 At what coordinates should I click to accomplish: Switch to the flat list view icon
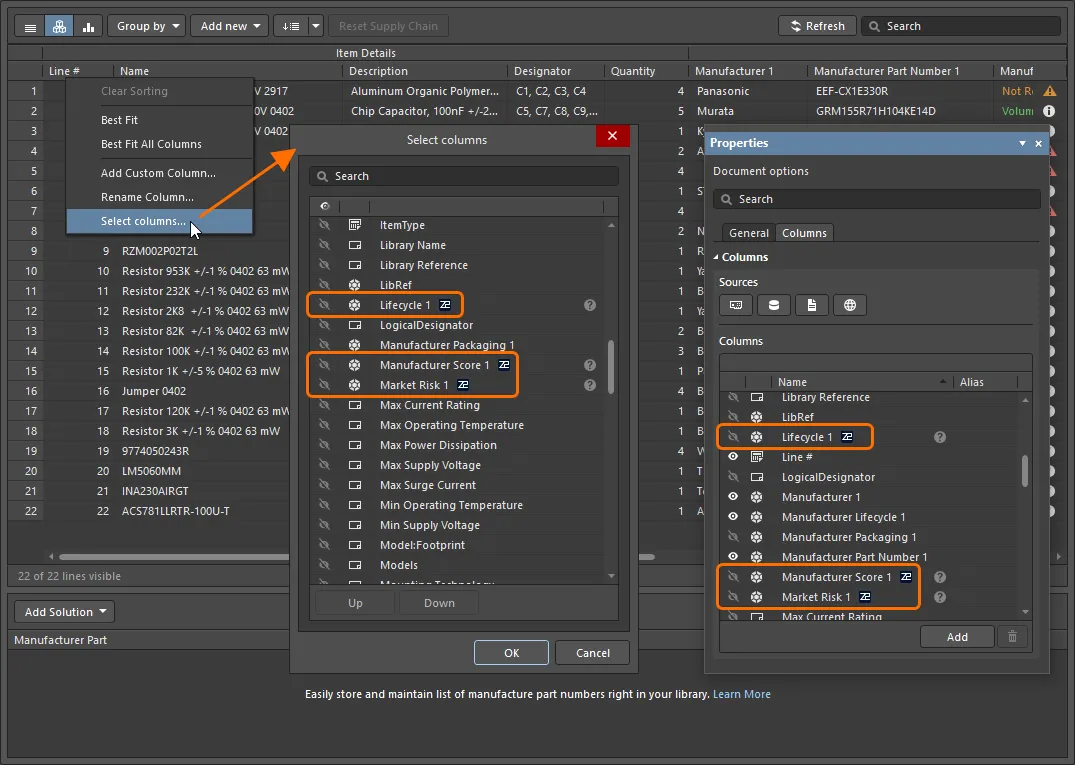coord(29,26)
